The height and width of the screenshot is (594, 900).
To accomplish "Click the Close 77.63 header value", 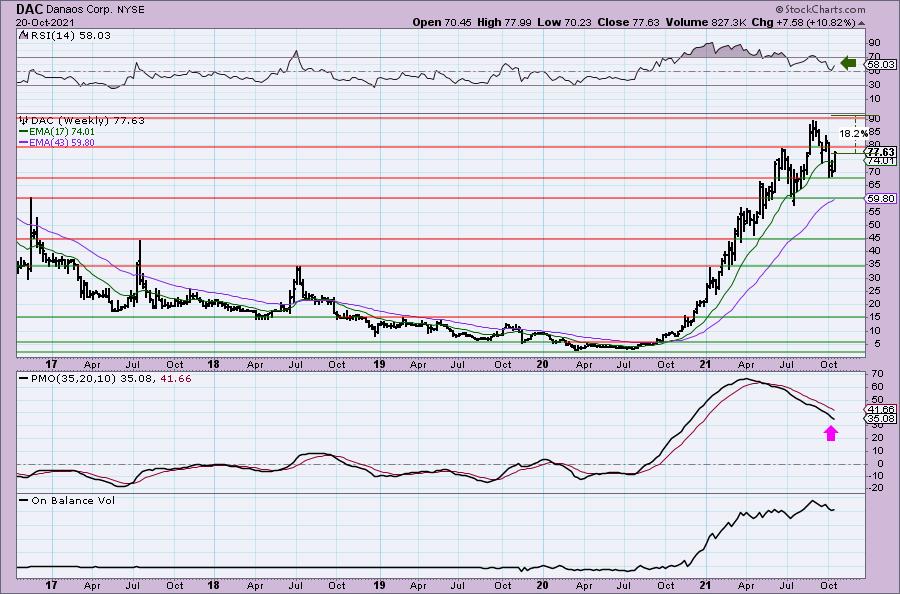I will (629, 22).
